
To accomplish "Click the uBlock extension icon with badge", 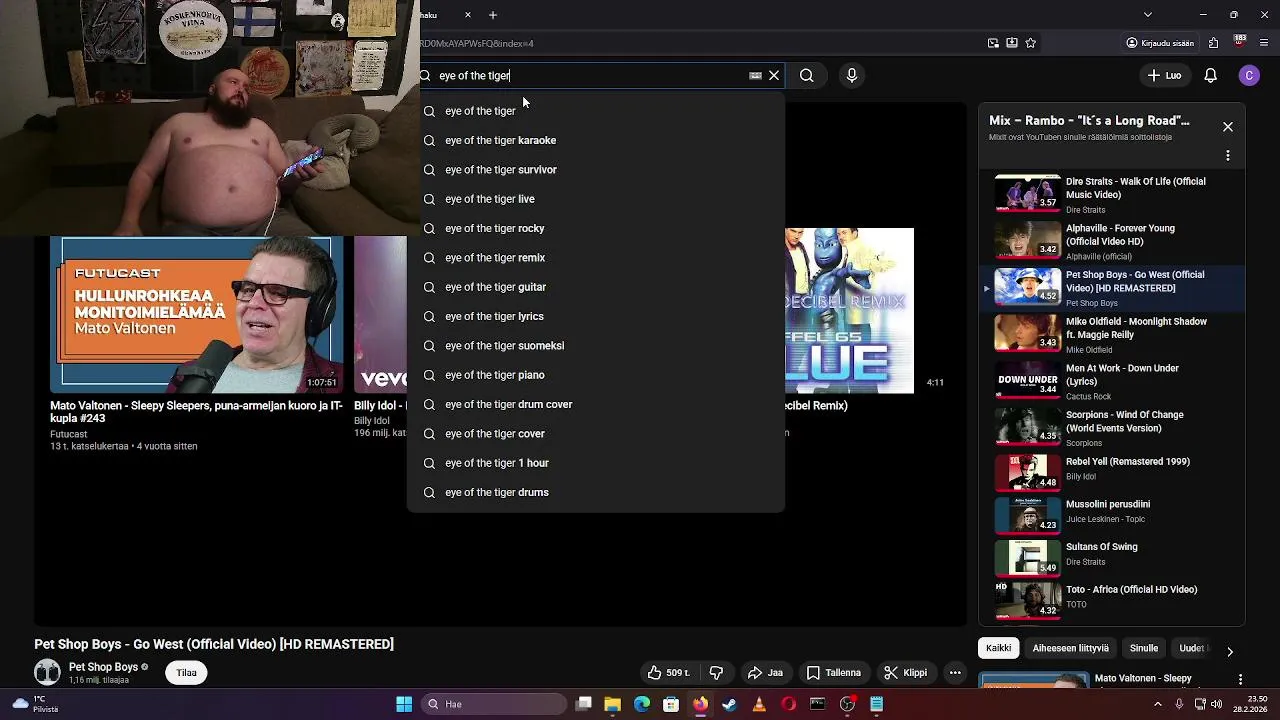I will pos(1239,42).
